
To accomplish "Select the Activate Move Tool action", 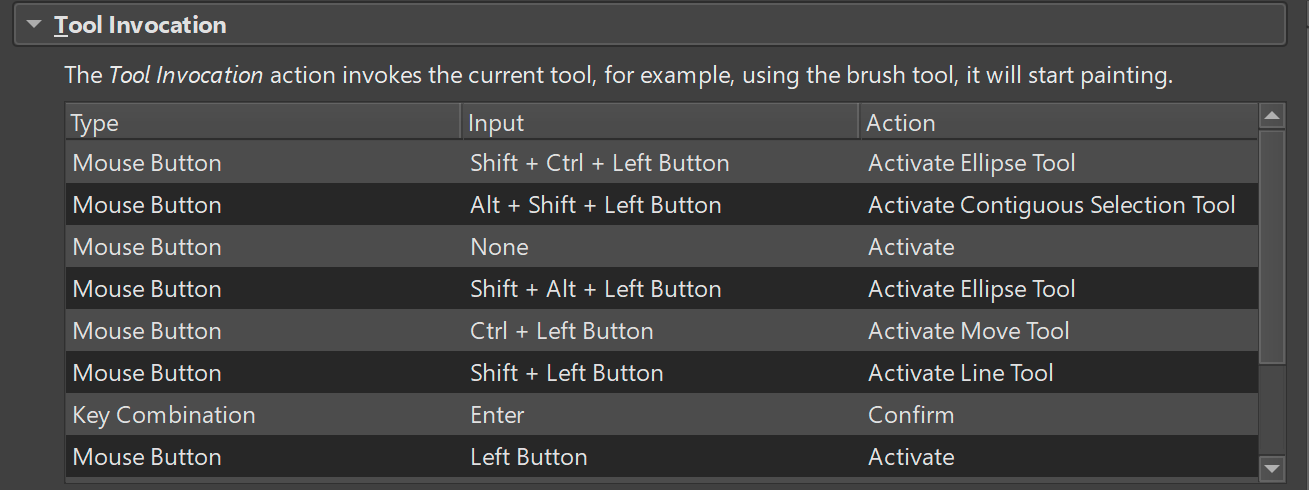I will click(x=968, y=331).
